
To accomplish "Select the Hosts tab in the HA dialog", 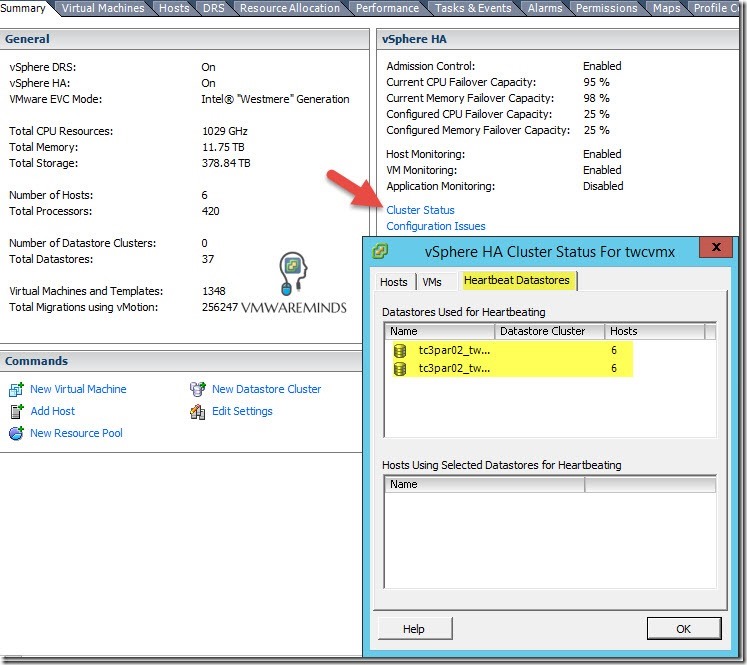I will [x=394, y=282].
